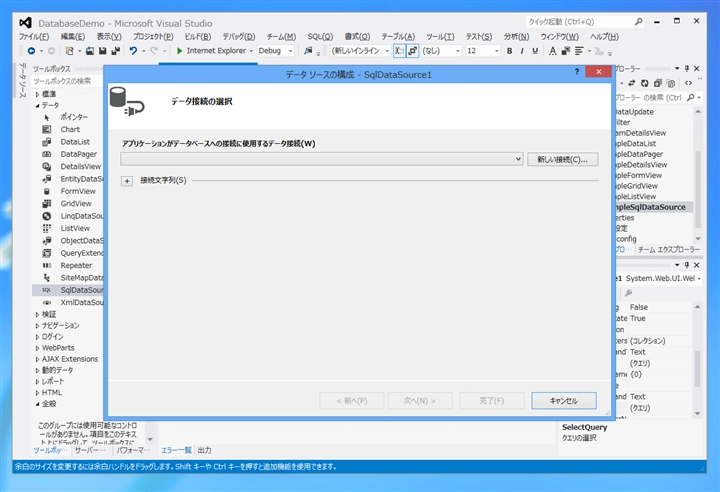
Task: Toggle italic formatting in toolbar
Action: [522, 51]
